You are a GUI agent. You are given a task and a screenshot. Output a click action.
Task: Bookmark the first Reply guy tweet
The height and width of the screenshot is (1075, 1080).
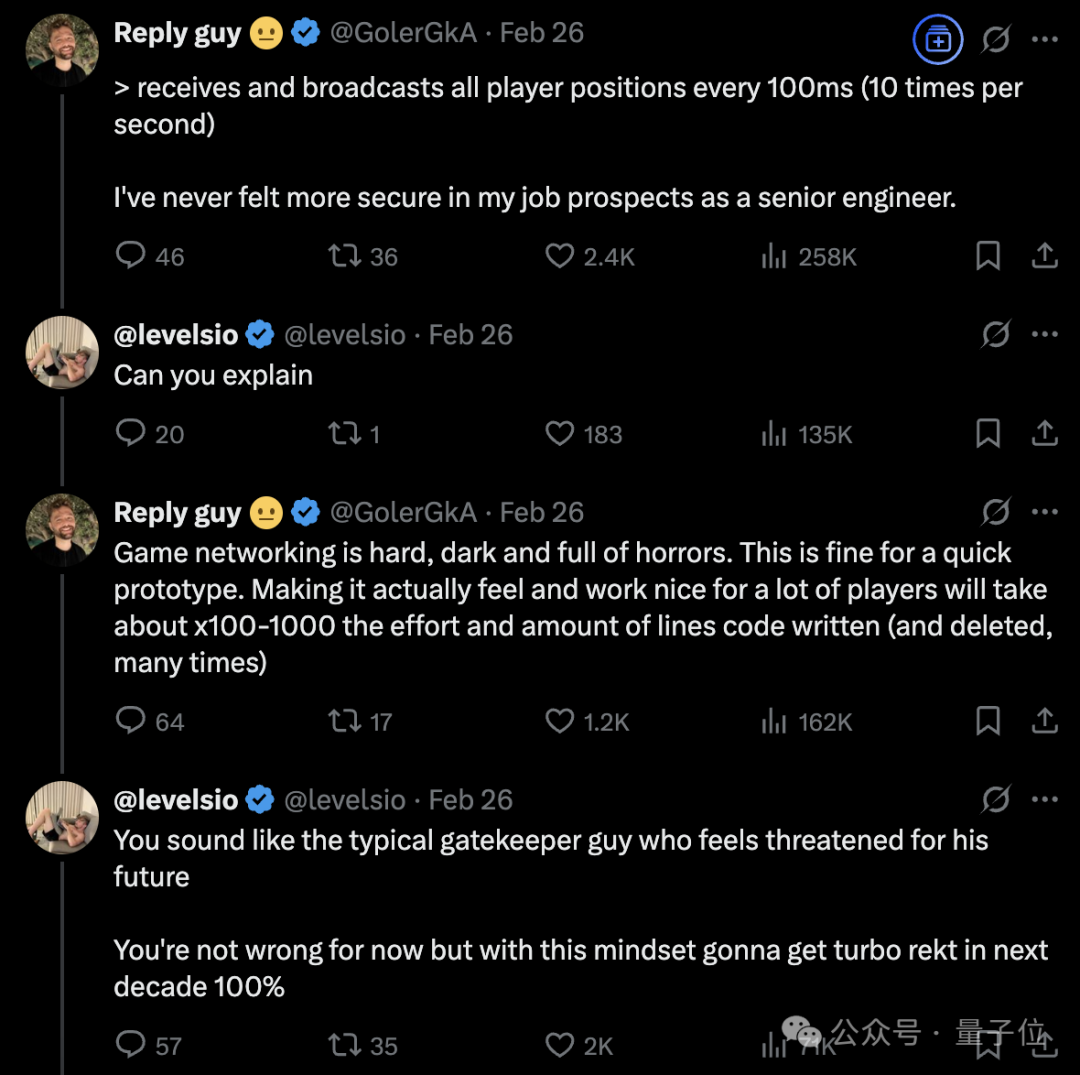click(988, 255)
